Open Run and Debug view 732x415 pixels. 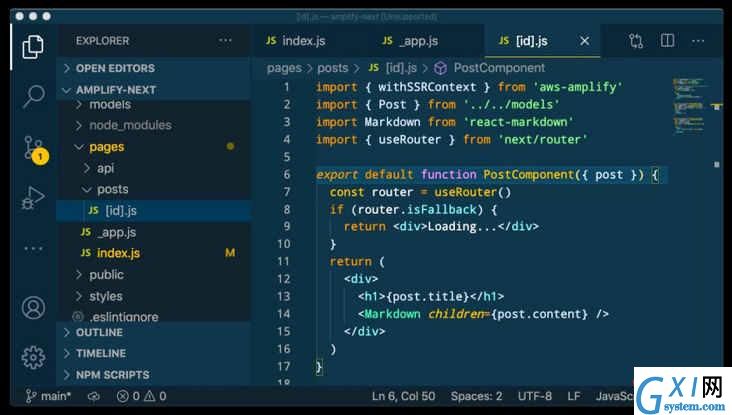pyautogui.click(x=33, y=197)
